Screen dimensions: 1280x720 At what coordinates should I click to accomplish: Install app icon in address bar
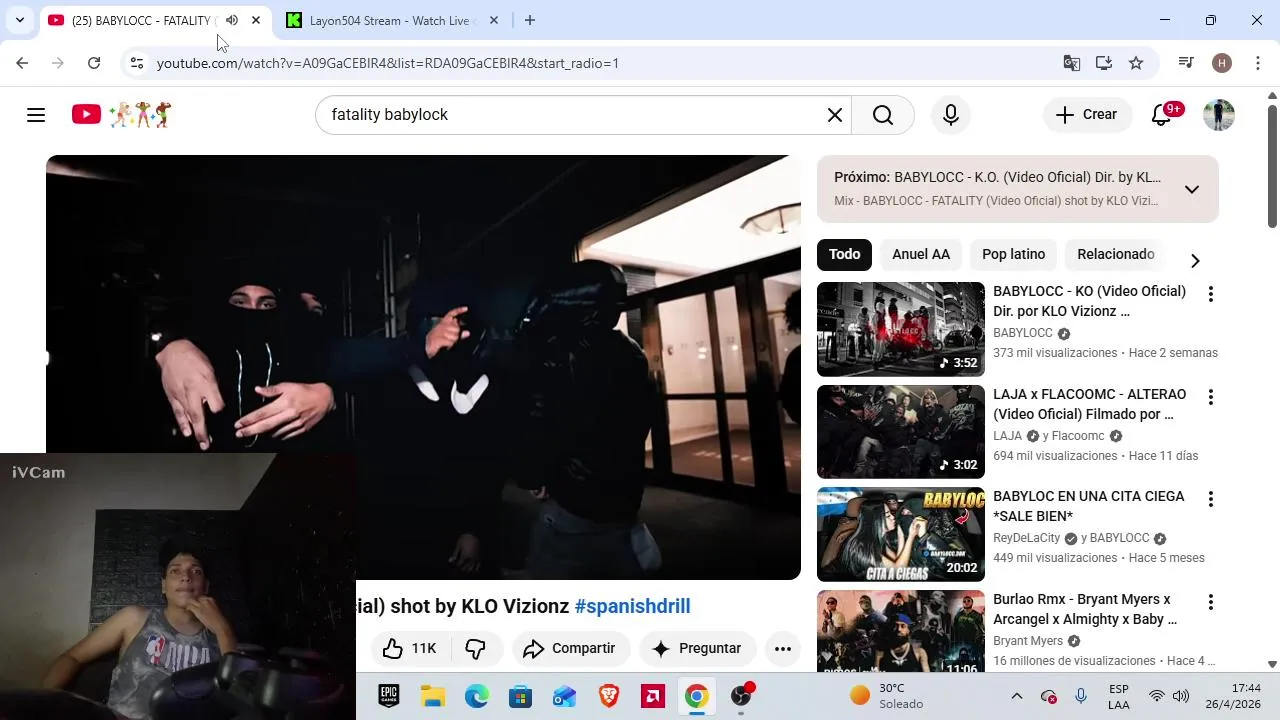pos(1104,63)
